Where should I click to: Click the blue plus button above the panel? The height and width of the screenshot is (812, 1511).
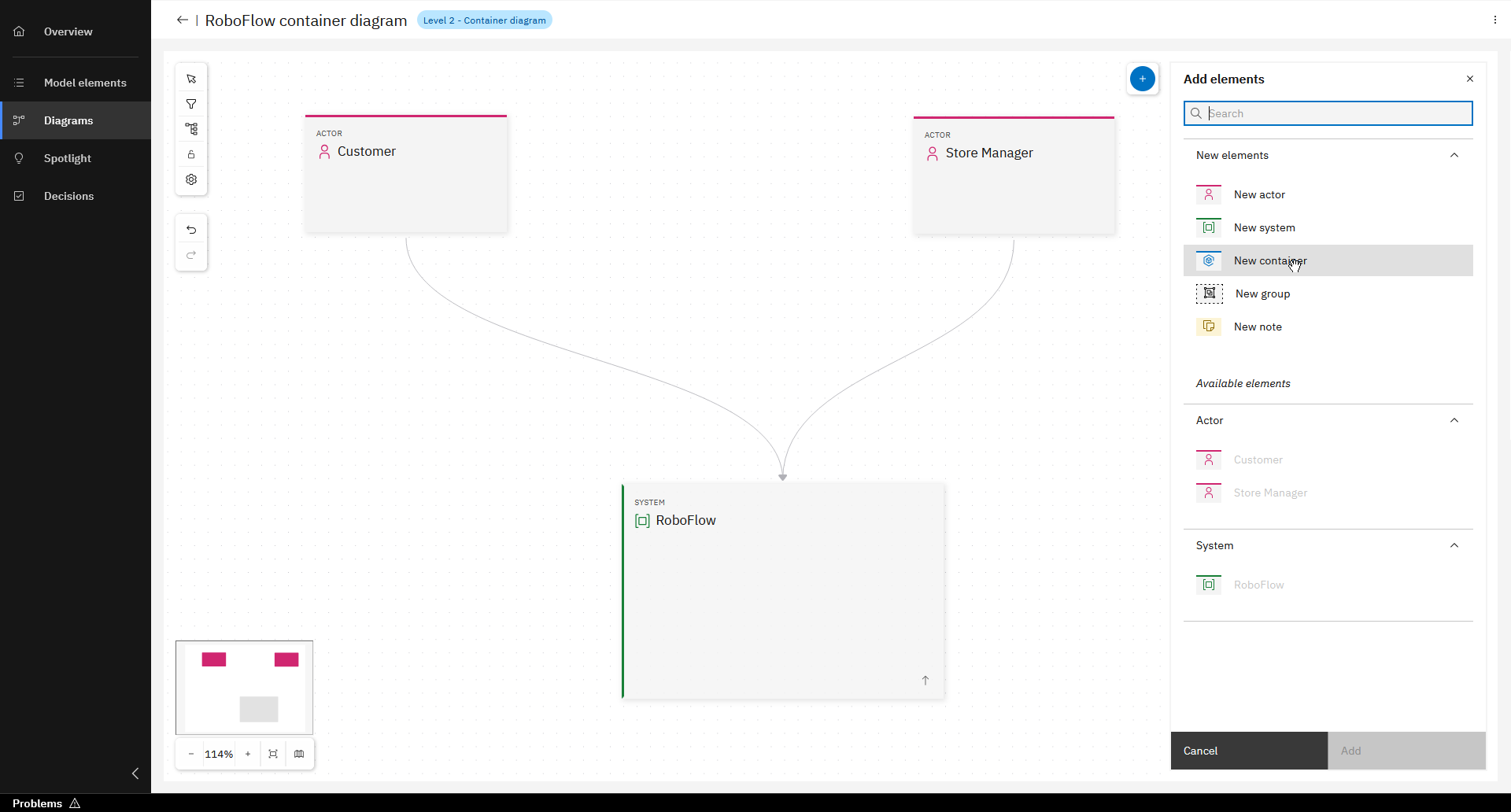pos(1143,79)
